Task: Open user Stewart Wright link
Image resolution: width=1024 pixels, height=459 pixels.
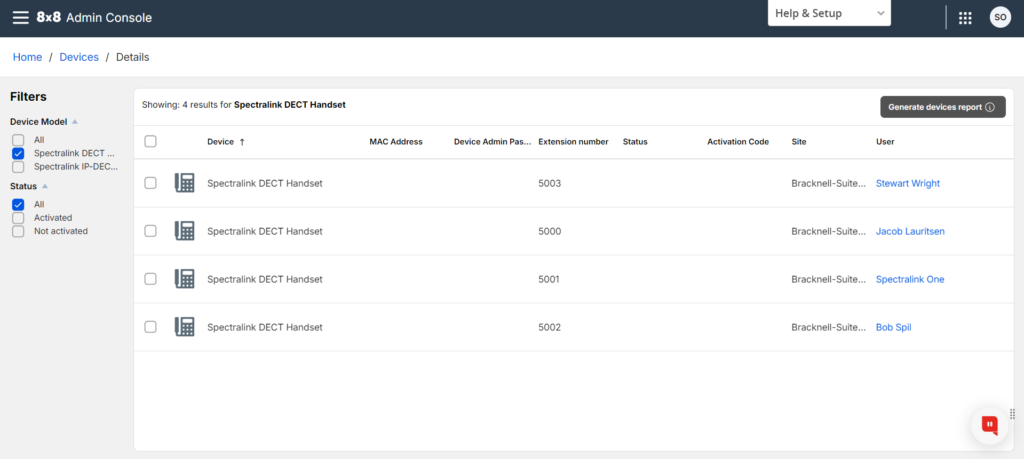Action: tap(908, 183)
